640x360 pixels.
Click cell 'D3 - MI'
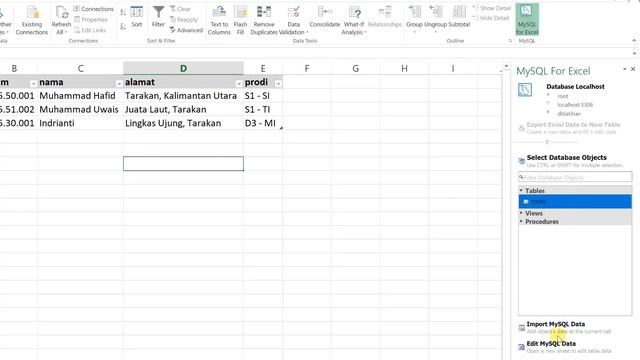coord(263,123)
